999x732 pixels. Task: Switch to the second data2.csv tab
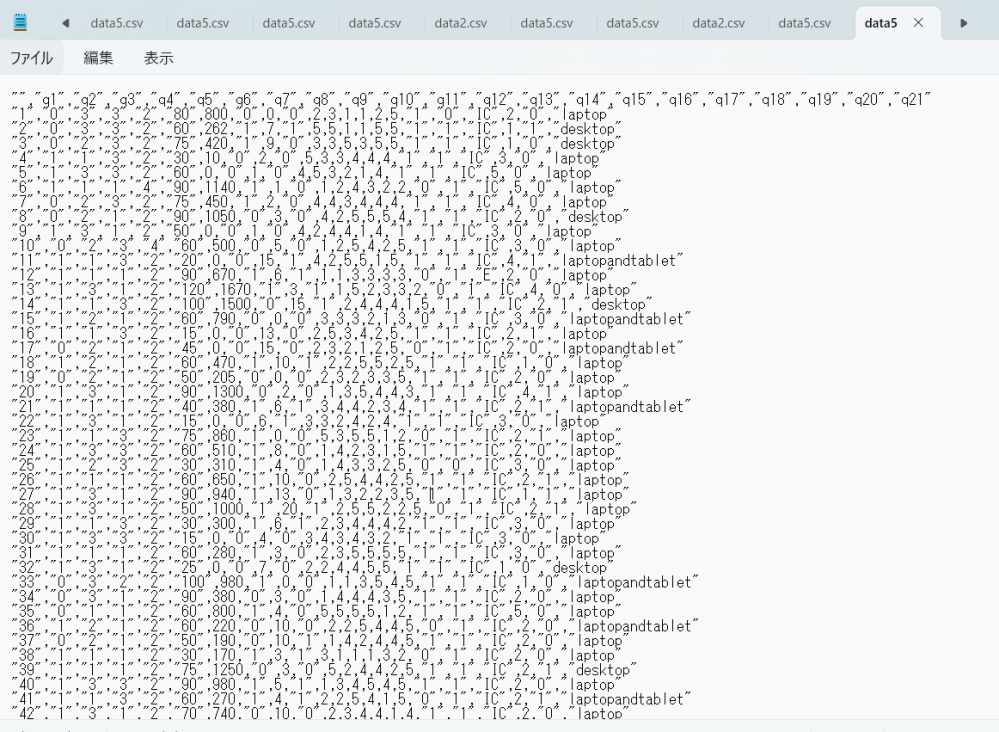[718, 23]
